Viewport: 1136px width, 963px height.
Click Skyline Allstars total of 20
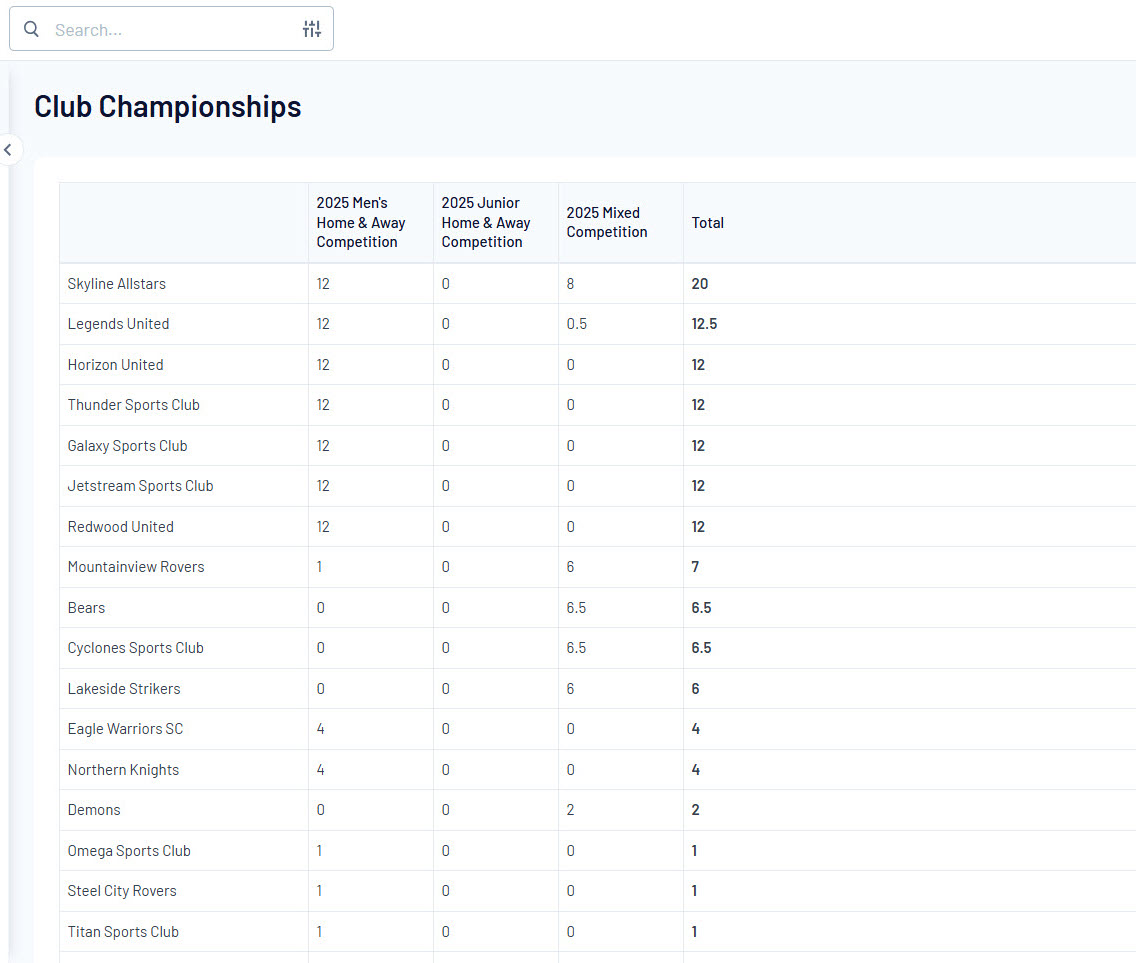pos(700,284)
